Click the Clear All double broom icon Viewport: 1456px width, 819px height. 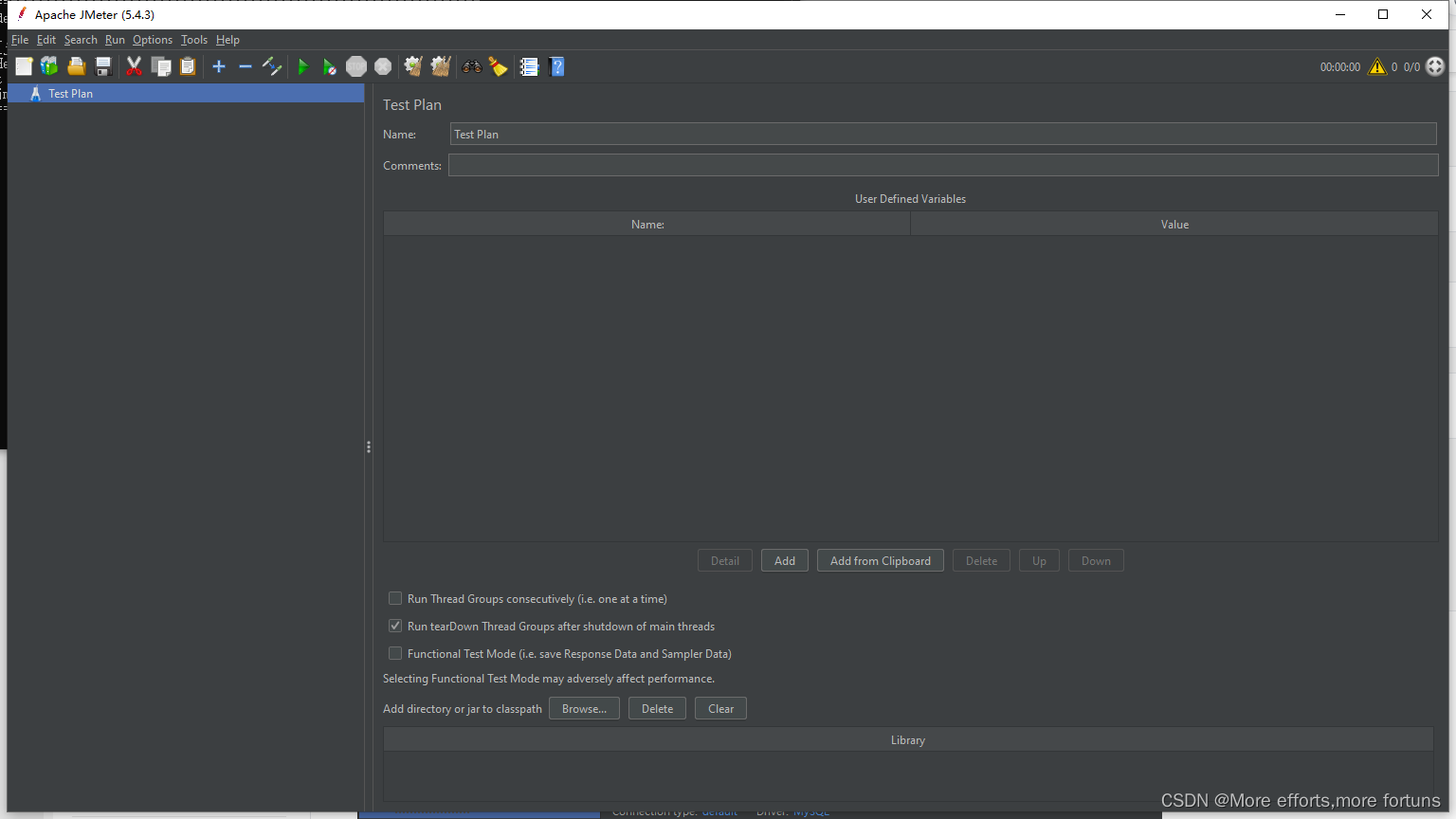441,66
